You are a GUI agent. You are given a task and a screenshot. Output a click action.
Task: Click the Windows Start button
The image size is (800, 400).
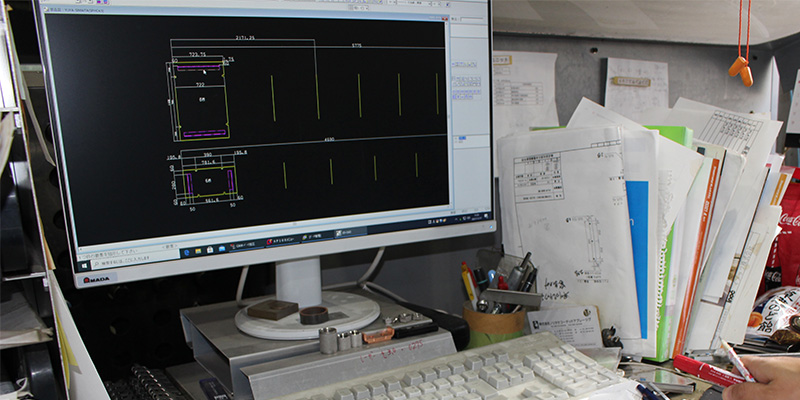(x=83, y=266)
